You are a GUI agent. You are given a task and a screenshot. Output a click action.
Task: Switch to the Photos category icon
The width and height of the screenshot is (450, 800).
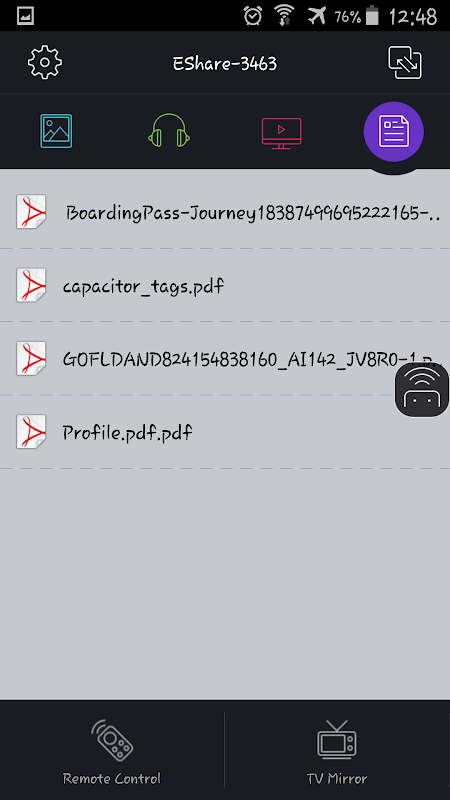point(56,131)
